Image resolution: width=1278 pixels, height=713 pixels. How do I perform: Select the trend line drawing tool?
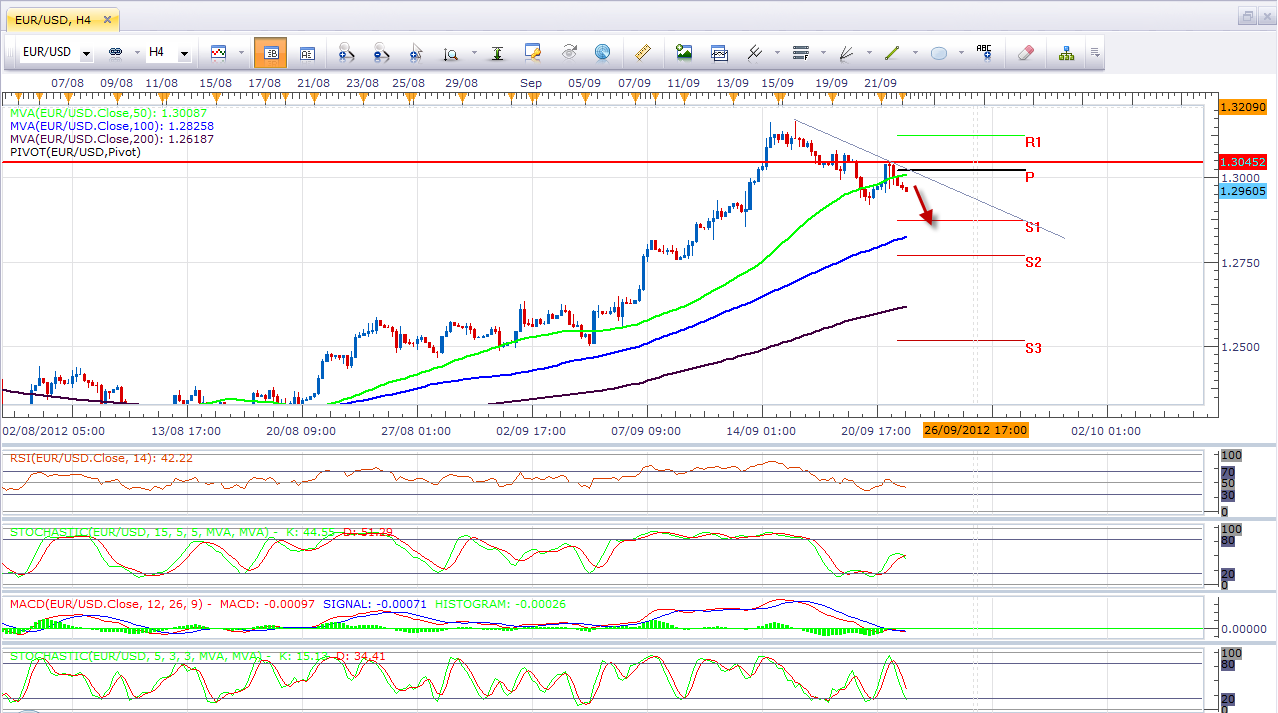[x=892, y=52]
